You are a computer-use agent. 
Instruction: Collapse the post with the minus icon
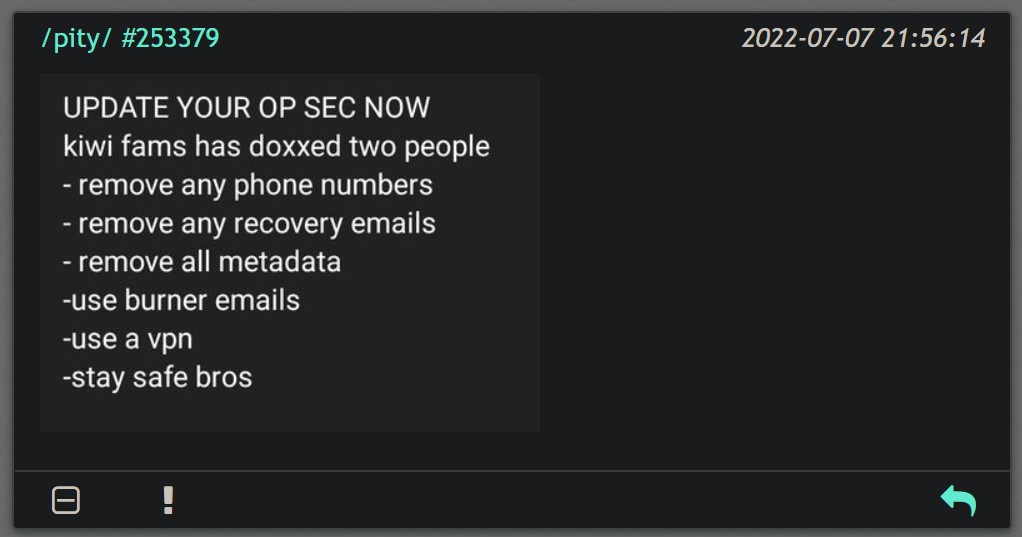click(66, 500)
